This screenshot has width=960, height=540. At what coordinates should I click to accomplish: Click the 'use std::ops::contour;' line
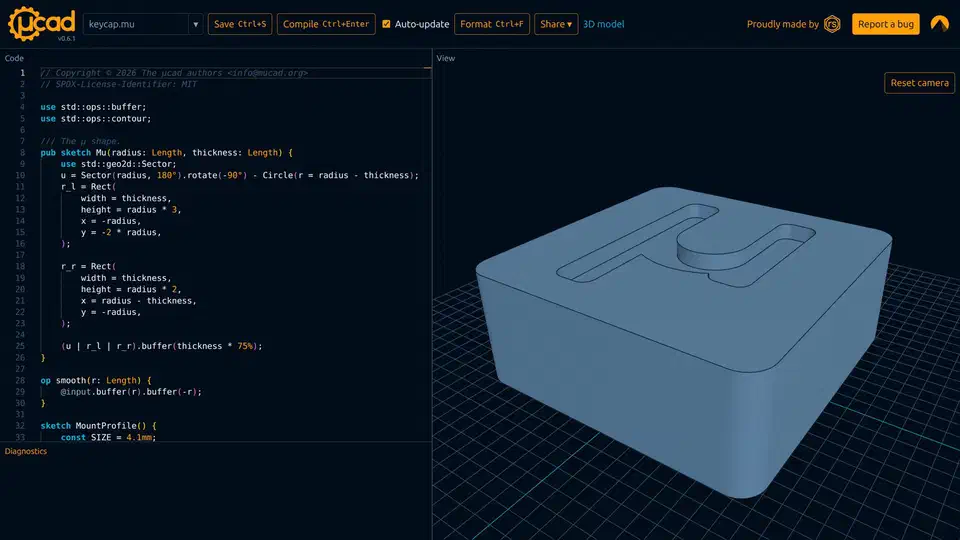(96, 119)
